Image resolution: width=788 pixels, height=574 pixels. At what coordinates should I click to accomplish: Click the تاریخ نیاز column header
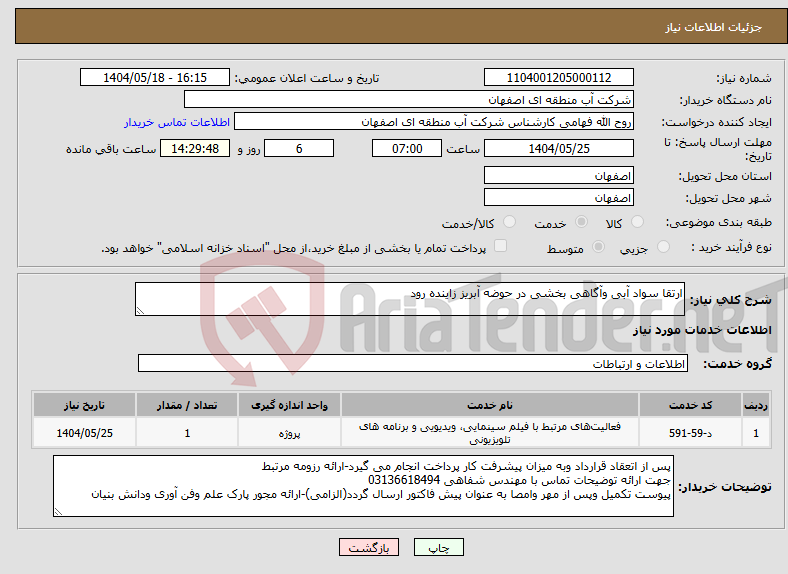point(84,405)
